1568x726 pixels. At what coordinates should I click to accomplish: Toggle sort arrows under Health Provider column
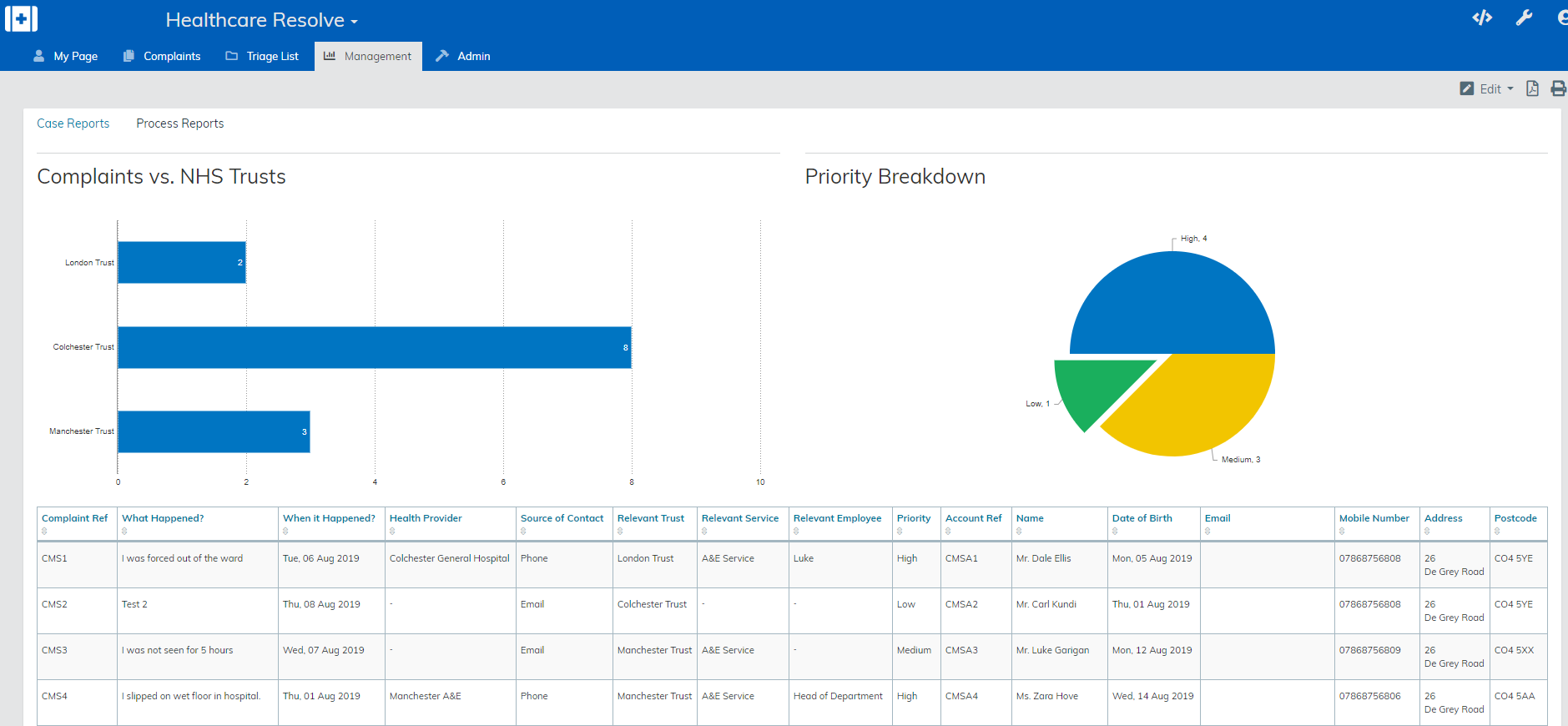[x=392, y=532]
